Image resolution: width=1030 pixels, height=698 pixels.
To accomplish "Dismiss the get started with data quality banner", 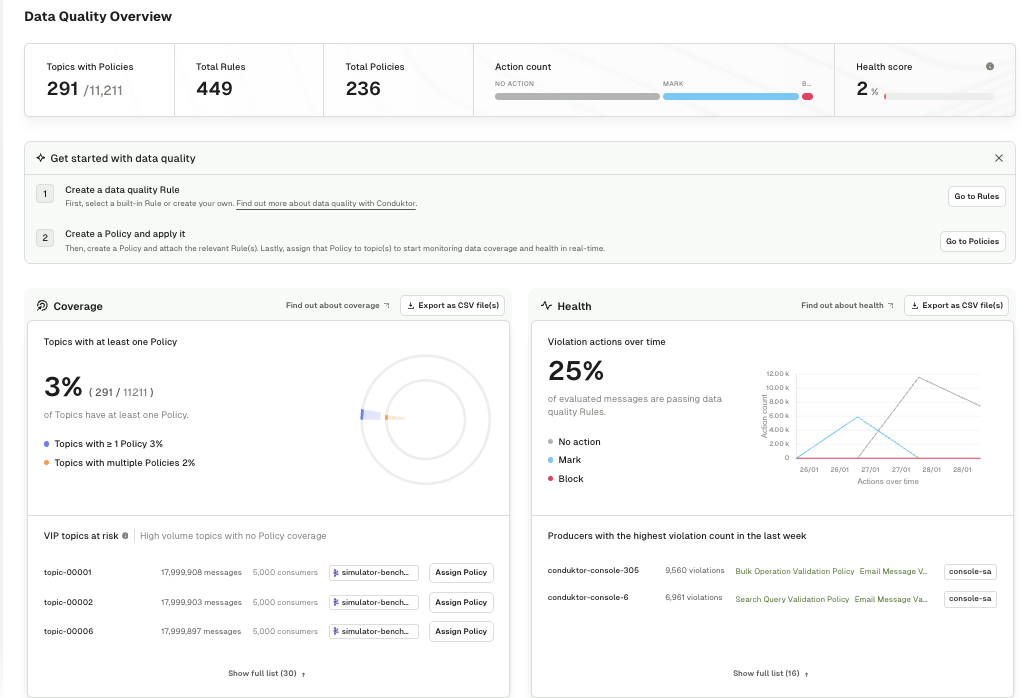I will pos(998,158).
